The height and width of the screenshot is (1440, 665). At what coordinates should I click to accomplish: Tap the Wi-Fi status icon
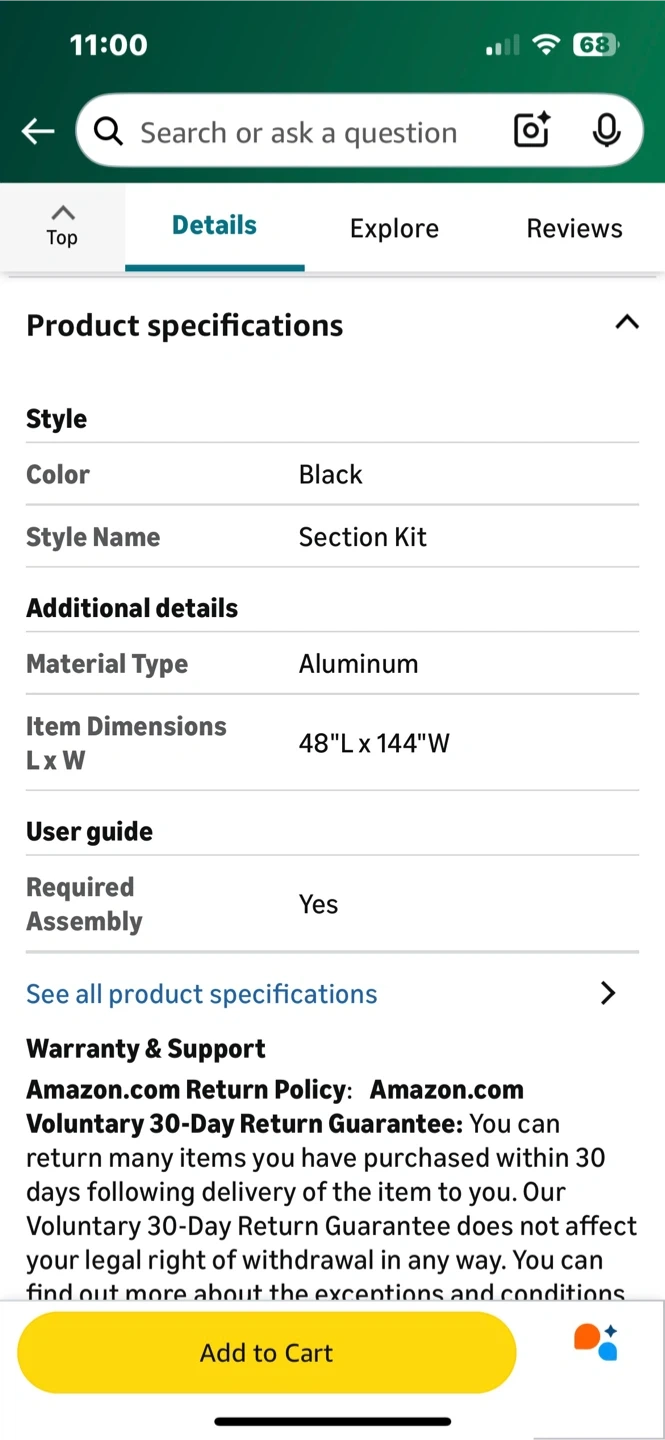pyautogui.click(x=546, y=45)
